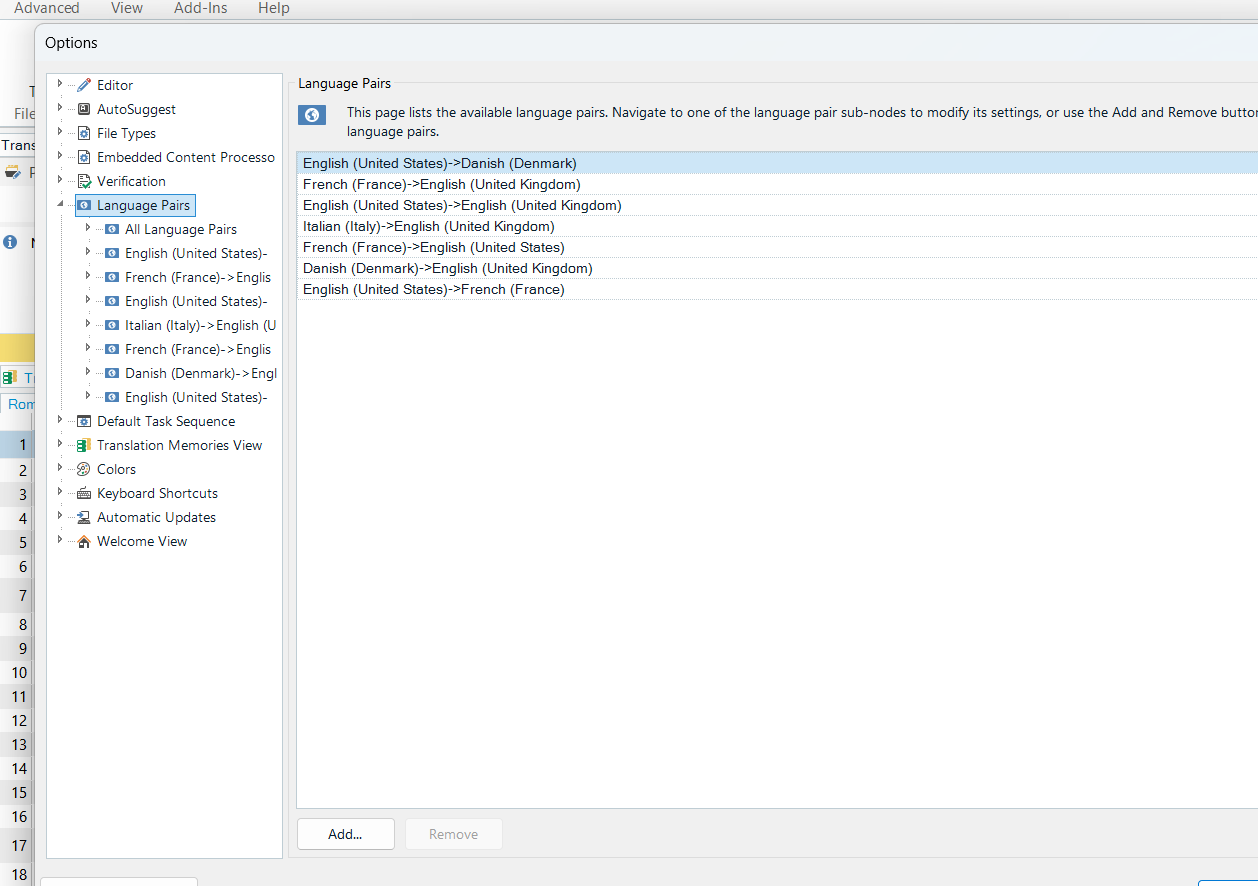This screenshot has width=1258, height=886.
Task: Click the Keyboard Shortcuts keyboard icon
Action: coord(84,493)
